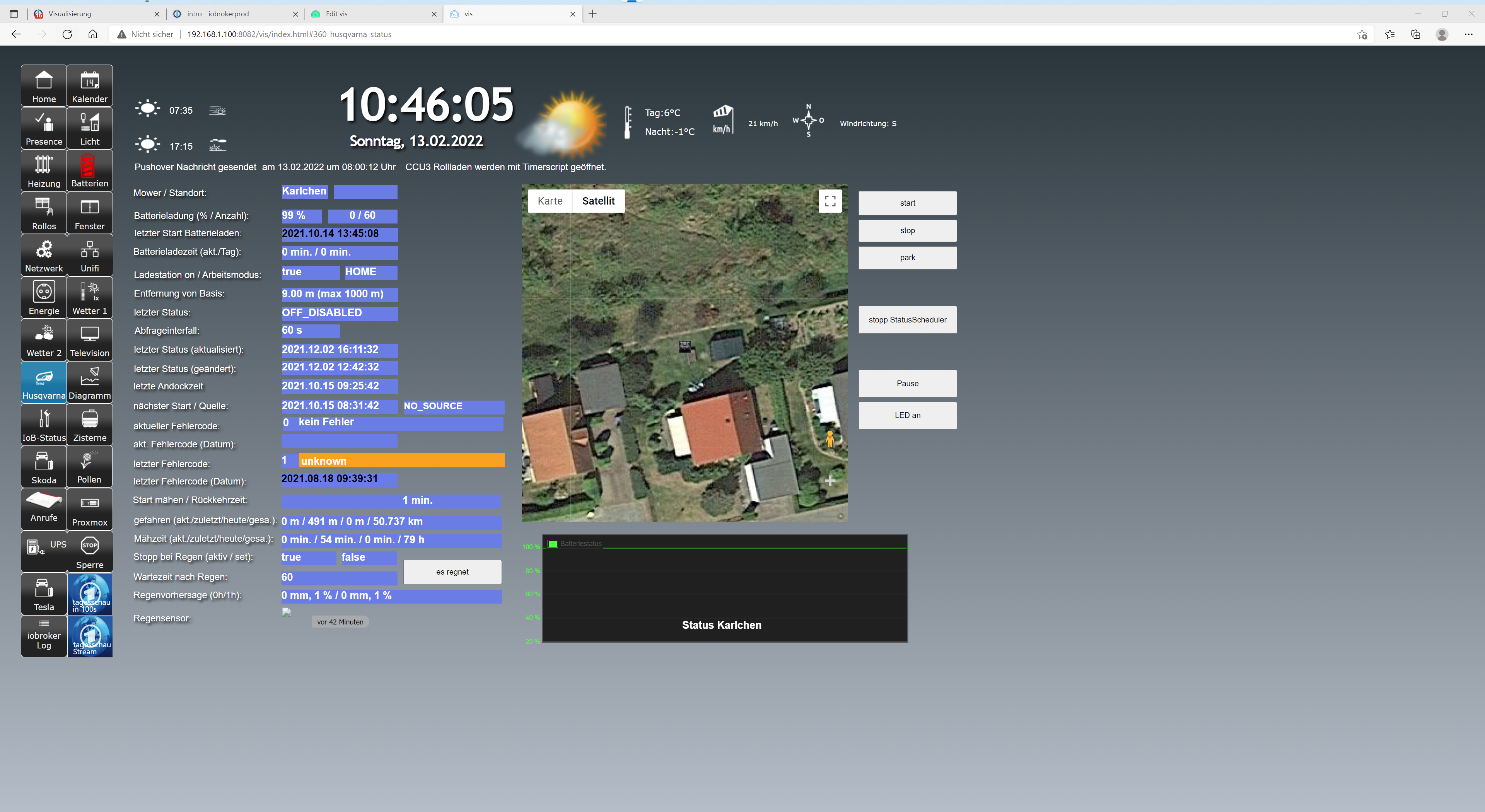The image size is (1485, 812).
Task: Toggle the es regnet rain button
Action: click(x=452, y=571)
